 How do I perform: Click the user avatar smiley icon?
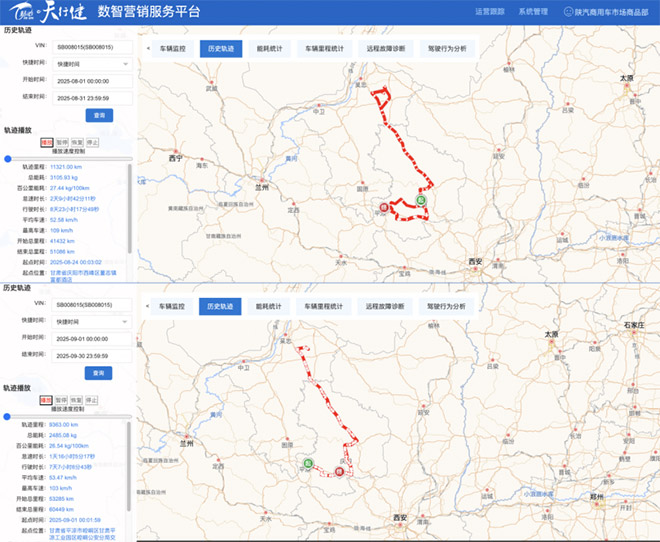point(569,12)
